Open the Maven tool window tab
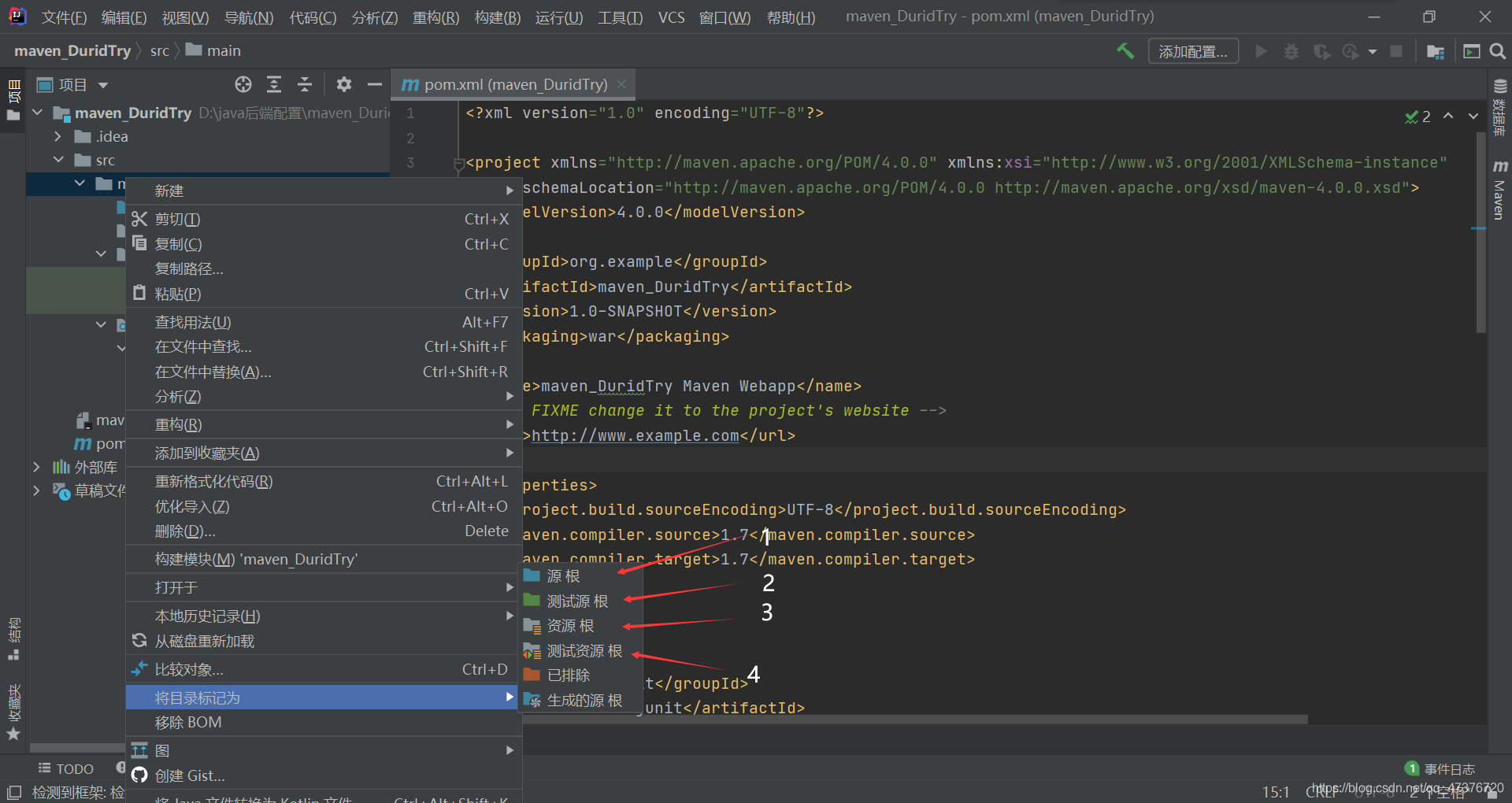Image resolution: width=1512 pixels, height=803 pixels. click(1499, 190)
